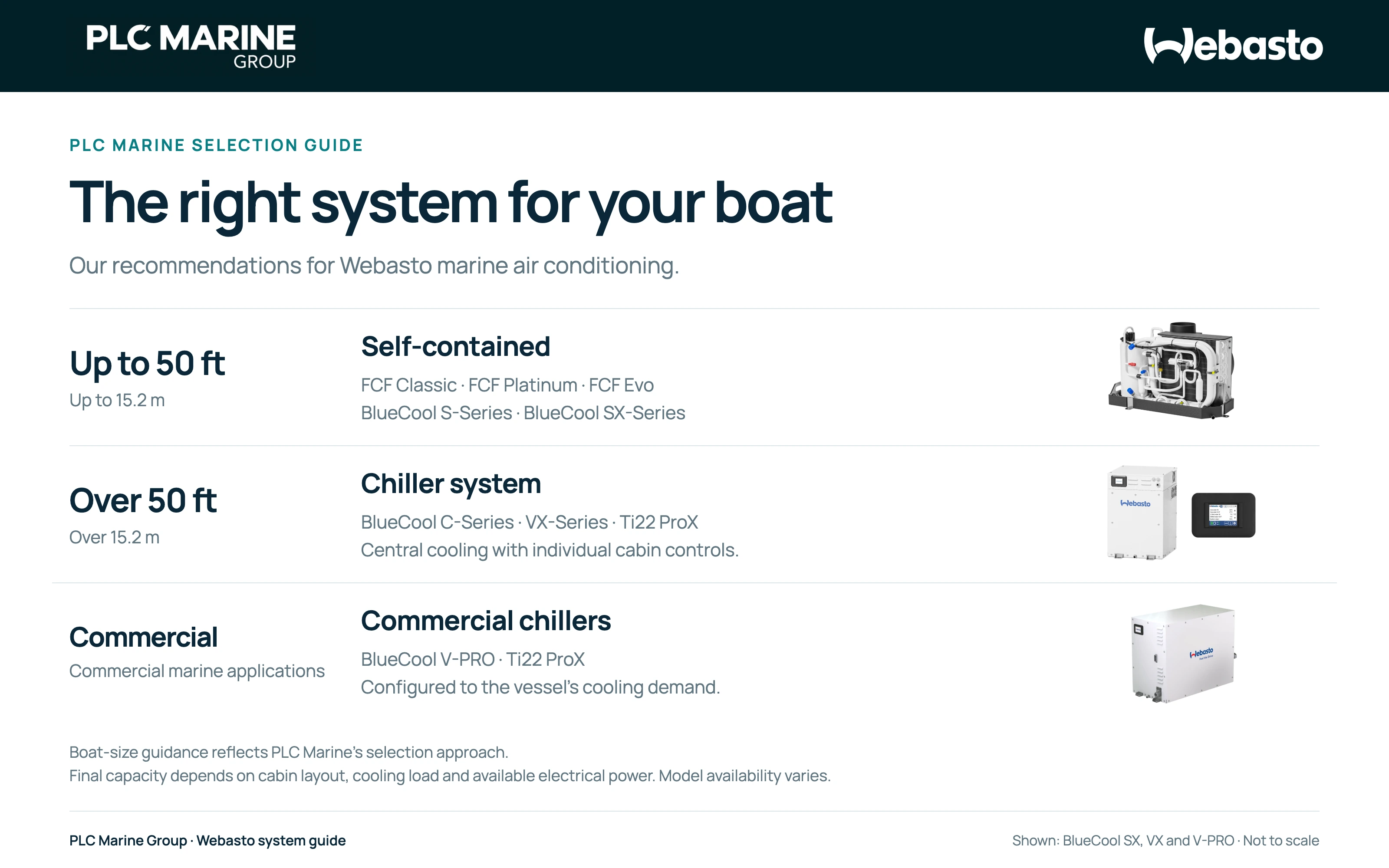This screenshot has width=1389, height=868.
Task: Click the Webasto logo in header
Action: click(x=1234, y=45)
